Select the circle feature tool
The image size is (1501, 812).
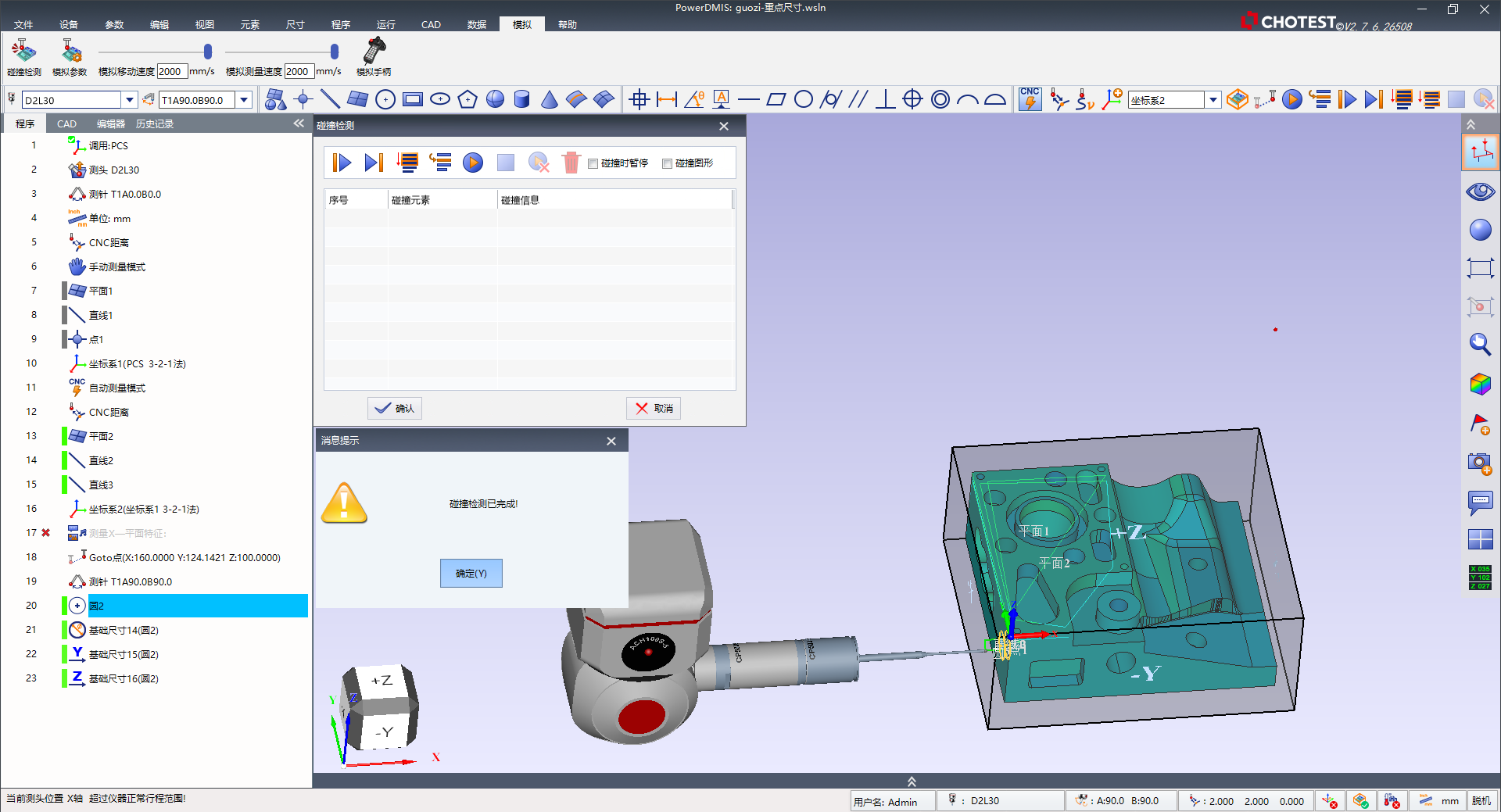385,99
